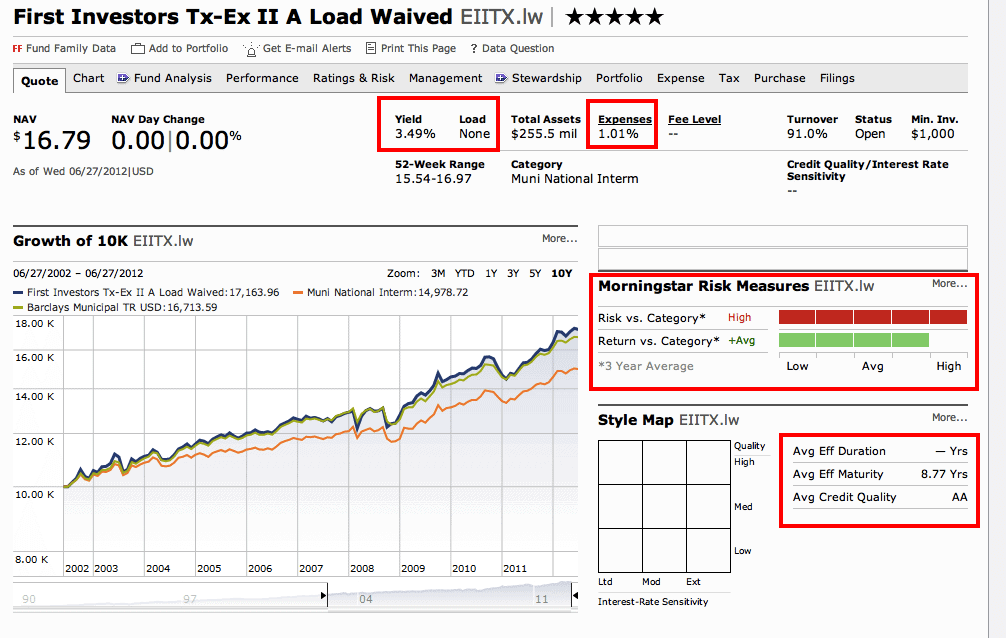Click More link in Morningstar Risk Measures
The height and width of the screenshot is (638, 1006).
coord(950,284)
